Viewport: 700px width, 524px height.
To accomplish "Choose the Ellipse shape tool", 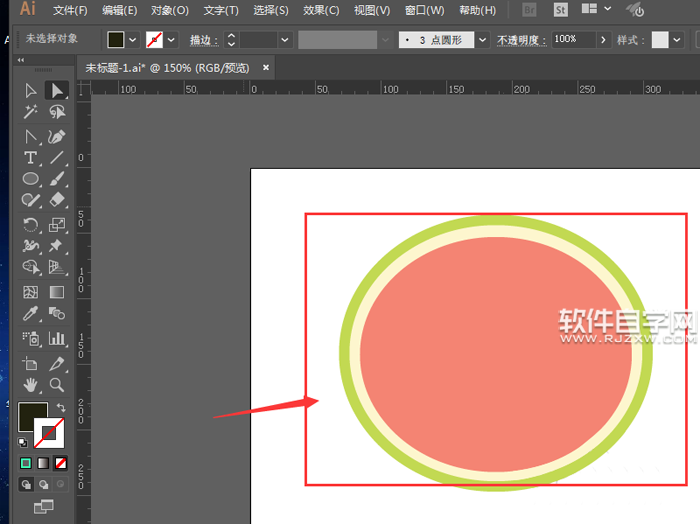I will point(31,180).
